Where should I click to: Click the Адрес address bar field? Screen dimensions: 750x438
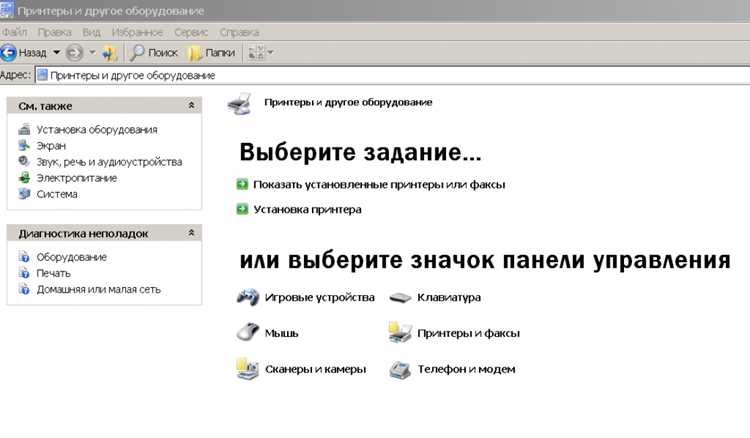[392, 75]
